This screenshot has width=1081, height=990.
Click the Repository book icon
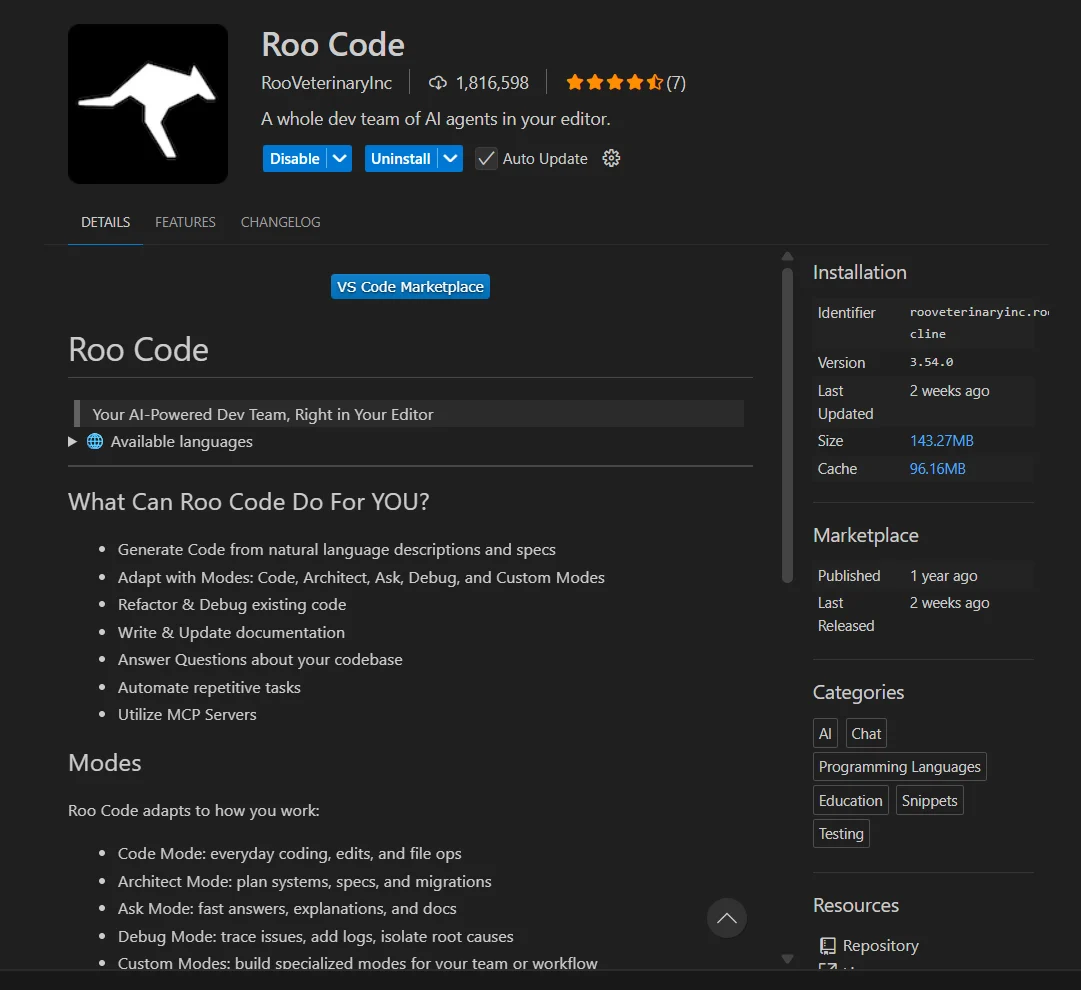[x=827, y=945]
